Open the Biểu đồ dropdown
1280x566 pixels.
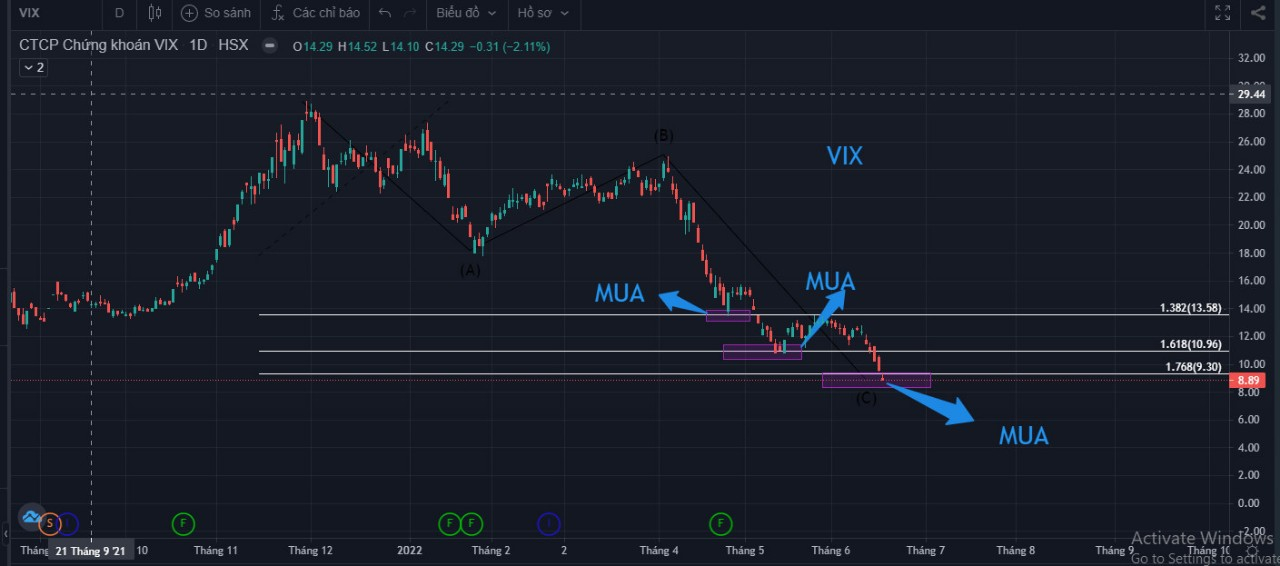(464, 13)
